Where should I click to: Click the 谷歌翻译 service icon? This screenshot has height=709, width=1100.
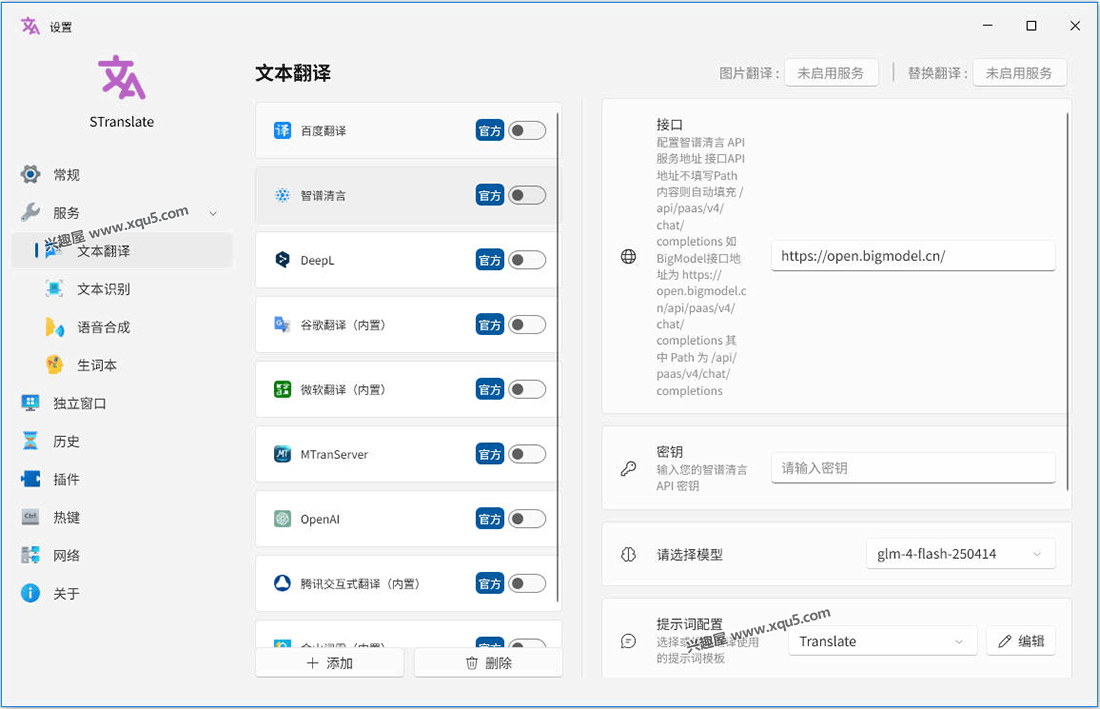(x=282, y=325)
